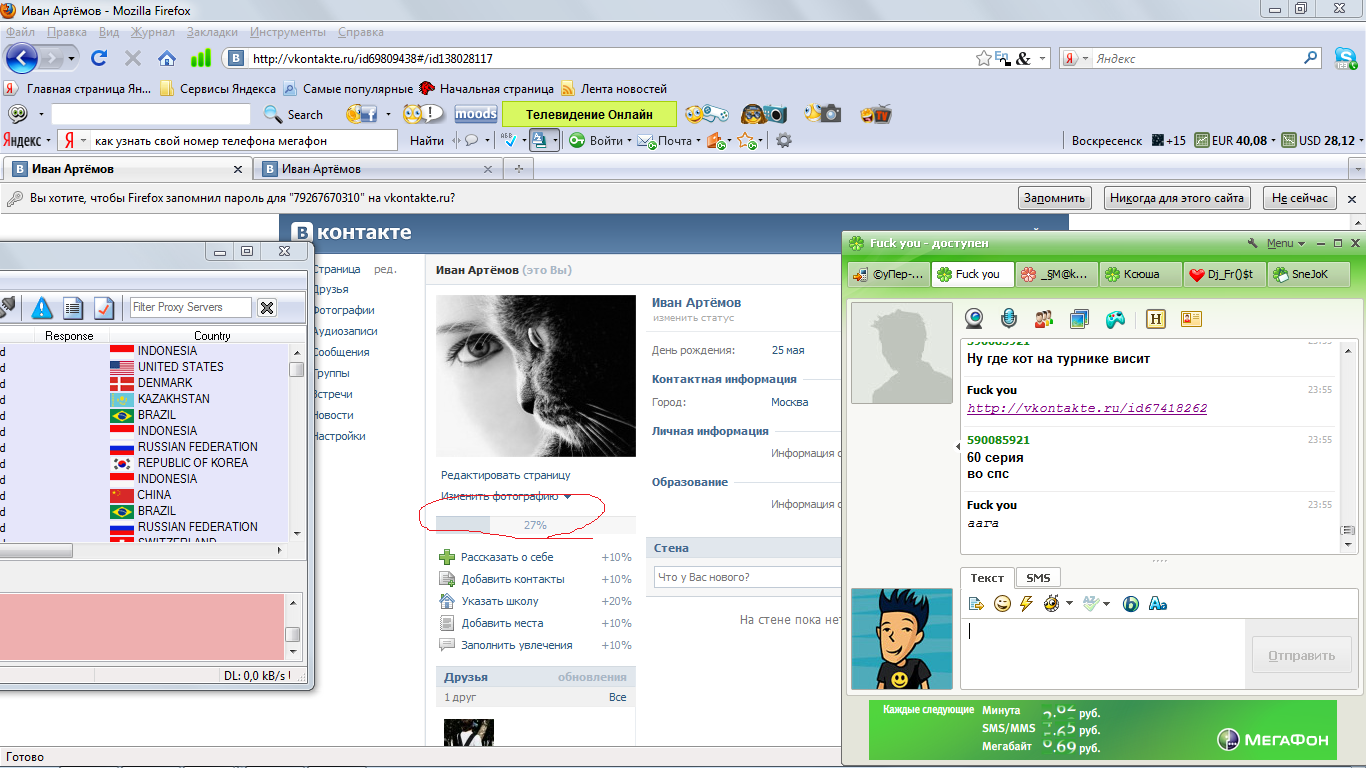The width and height of the screenshot is (1366, 768).
Task: Click the Filter Proxy Servers field
Action: [190, 307]
